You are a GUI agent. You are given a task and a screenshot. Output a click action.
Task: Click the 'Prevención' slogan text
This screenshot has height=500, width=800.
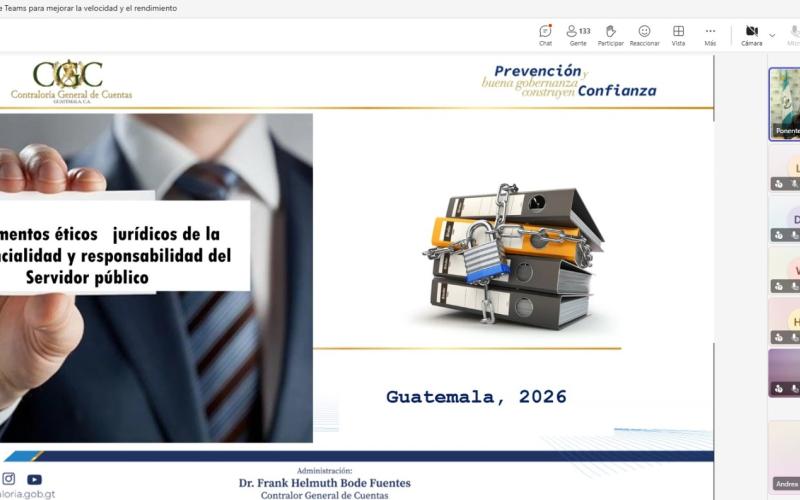click(538, 71)
